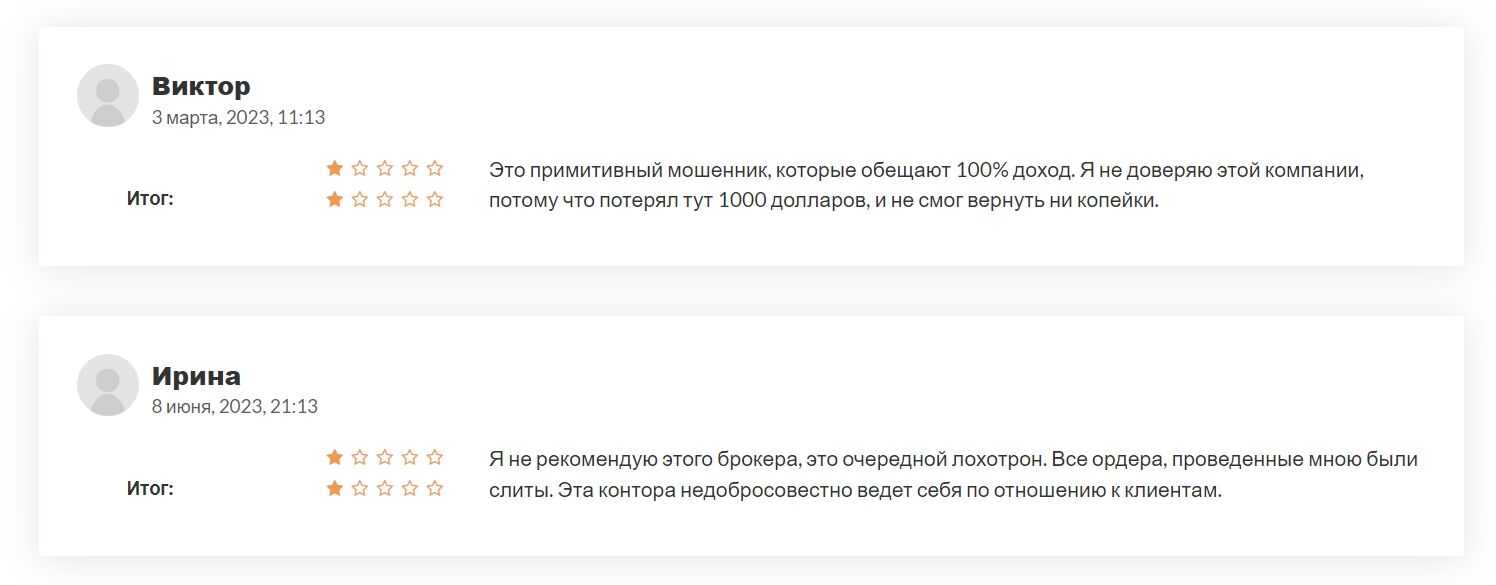Open the reviewer name Виктор
The width and height of the screenshot is (1496, 585).
pos(201,86)
